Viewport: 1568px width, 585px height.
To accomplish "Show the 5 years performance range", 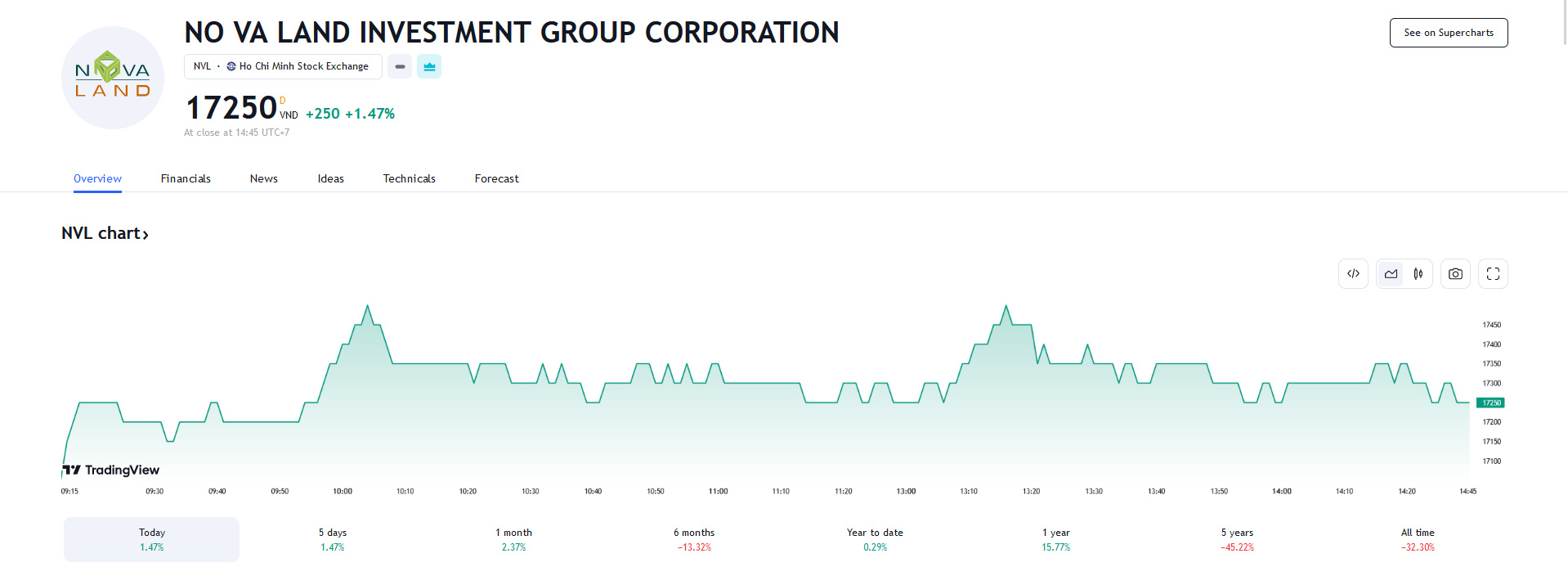I will click(1237, 539).
